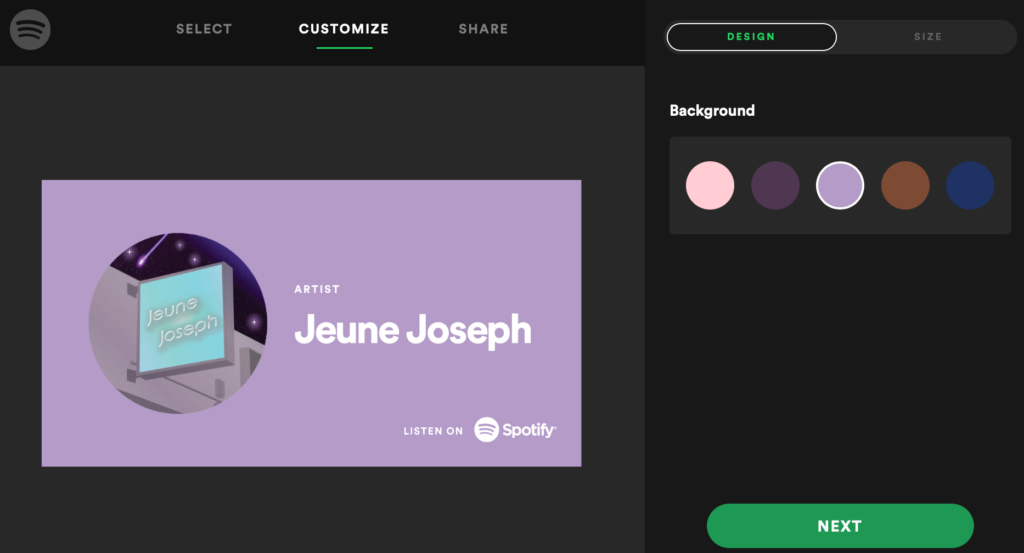Choose the light pink background swatch

pos(710,185)
